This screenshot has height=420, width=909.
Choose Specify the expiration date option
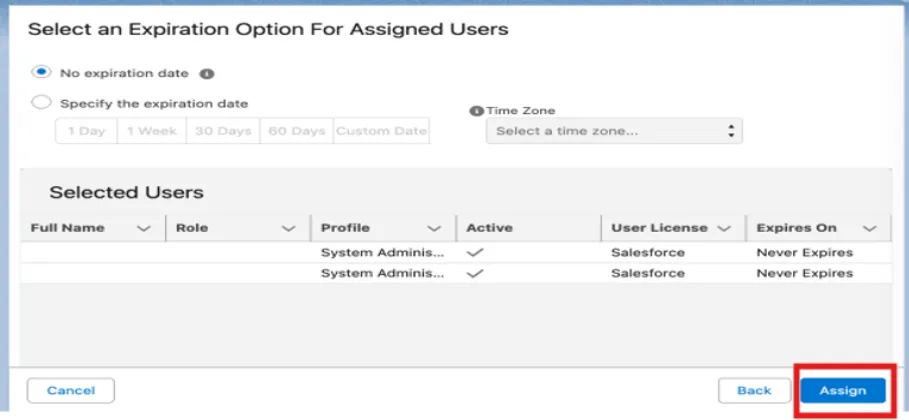pos(41,103)
